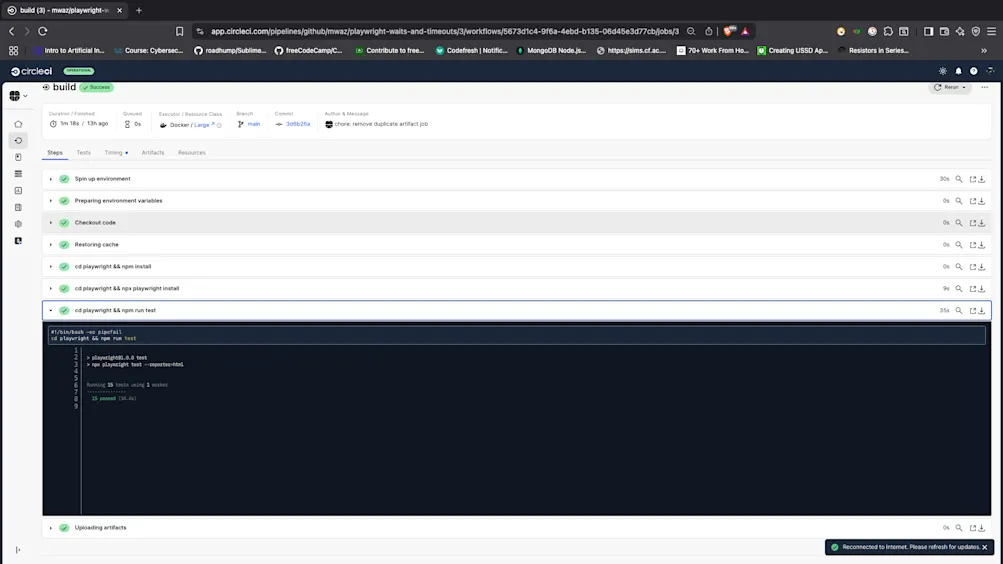This screenshot has width=1003, height=564.
Task: Open the Pipelines icon in sidebar
Action: tap(18, 141)
